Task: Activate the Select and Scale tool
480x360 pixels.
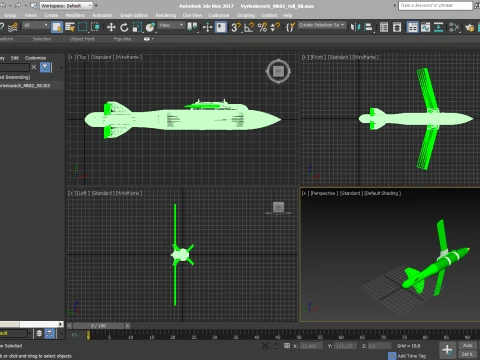Action: point(137,27)
